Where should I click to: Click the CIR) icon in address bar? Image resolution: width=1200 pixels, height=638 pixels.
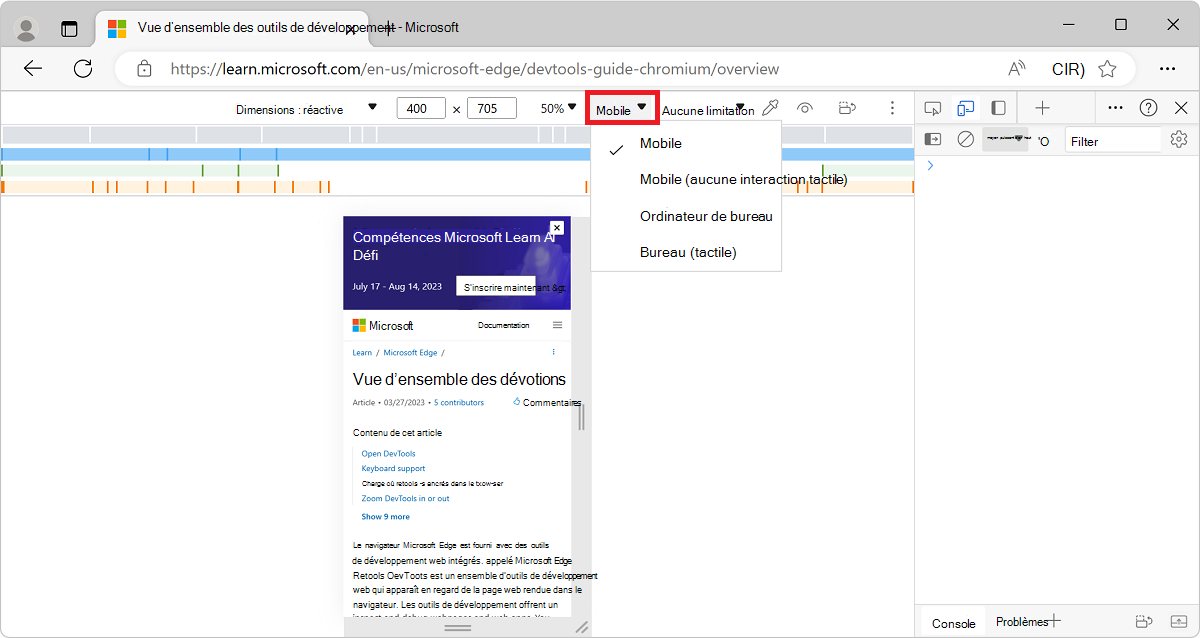[x=1068, y=69]
